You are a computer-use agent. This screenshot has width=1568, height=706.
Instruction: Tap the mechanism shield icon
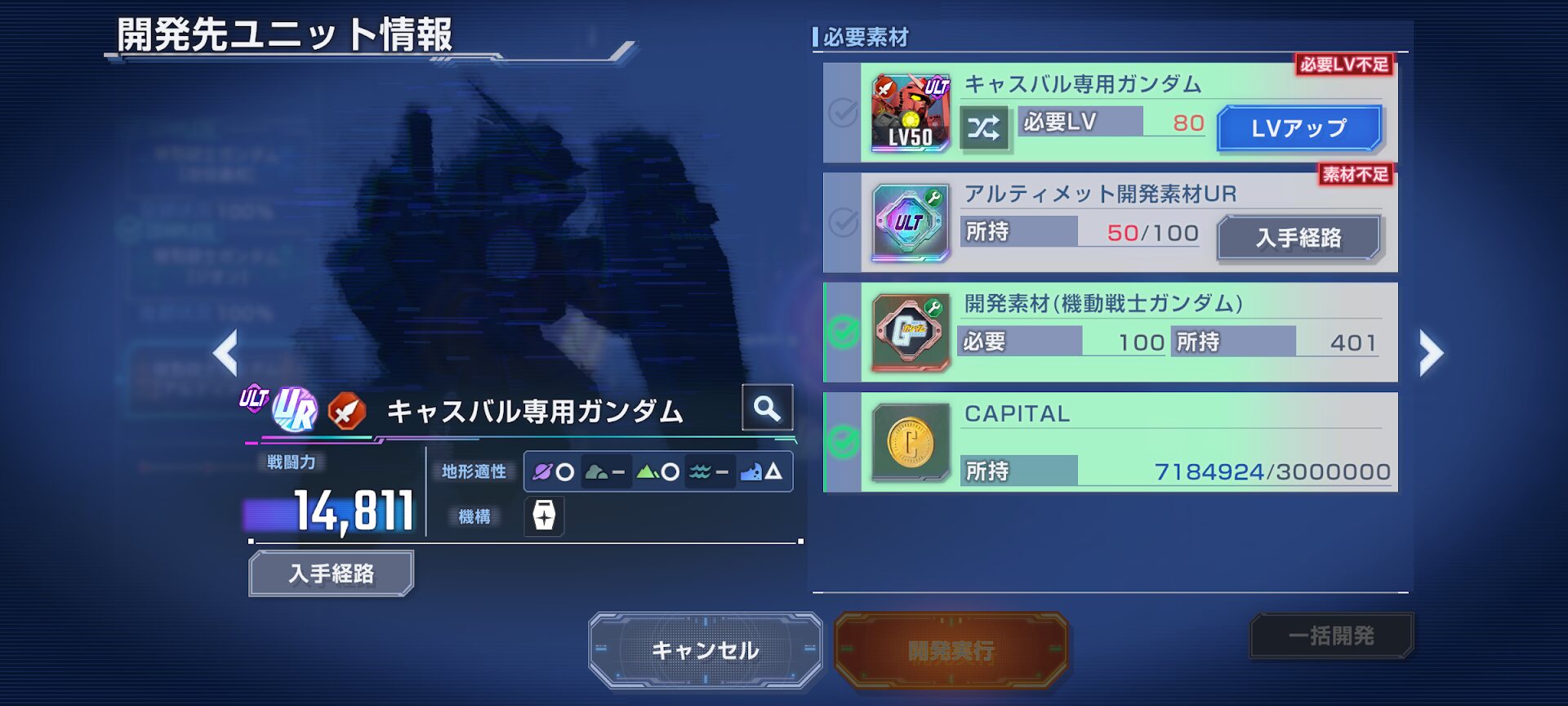point(544,516)
